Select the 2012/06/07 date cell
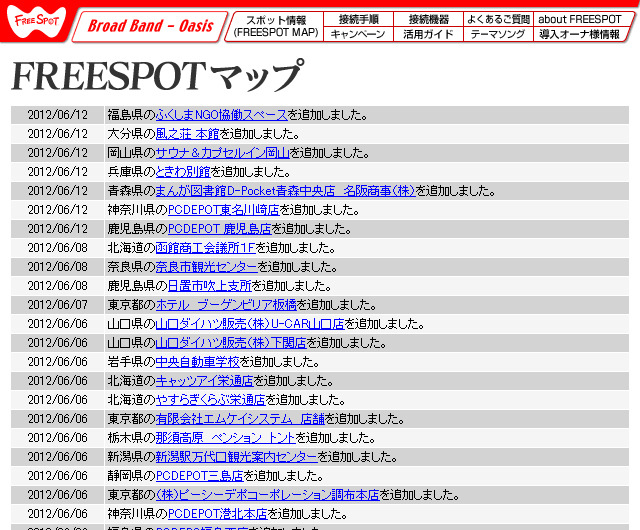640x530 pixels. pos(58,305)
